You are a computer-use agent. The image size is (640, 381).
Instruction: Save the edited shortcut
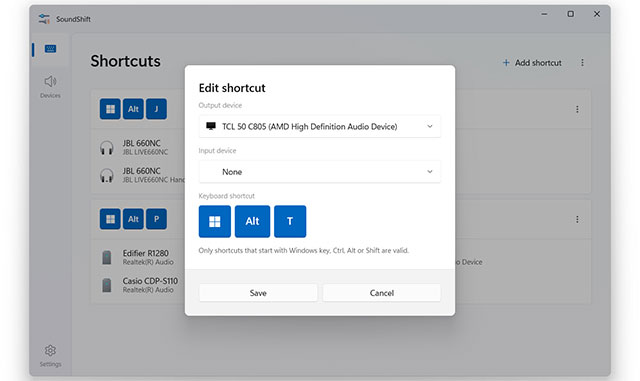258,293
